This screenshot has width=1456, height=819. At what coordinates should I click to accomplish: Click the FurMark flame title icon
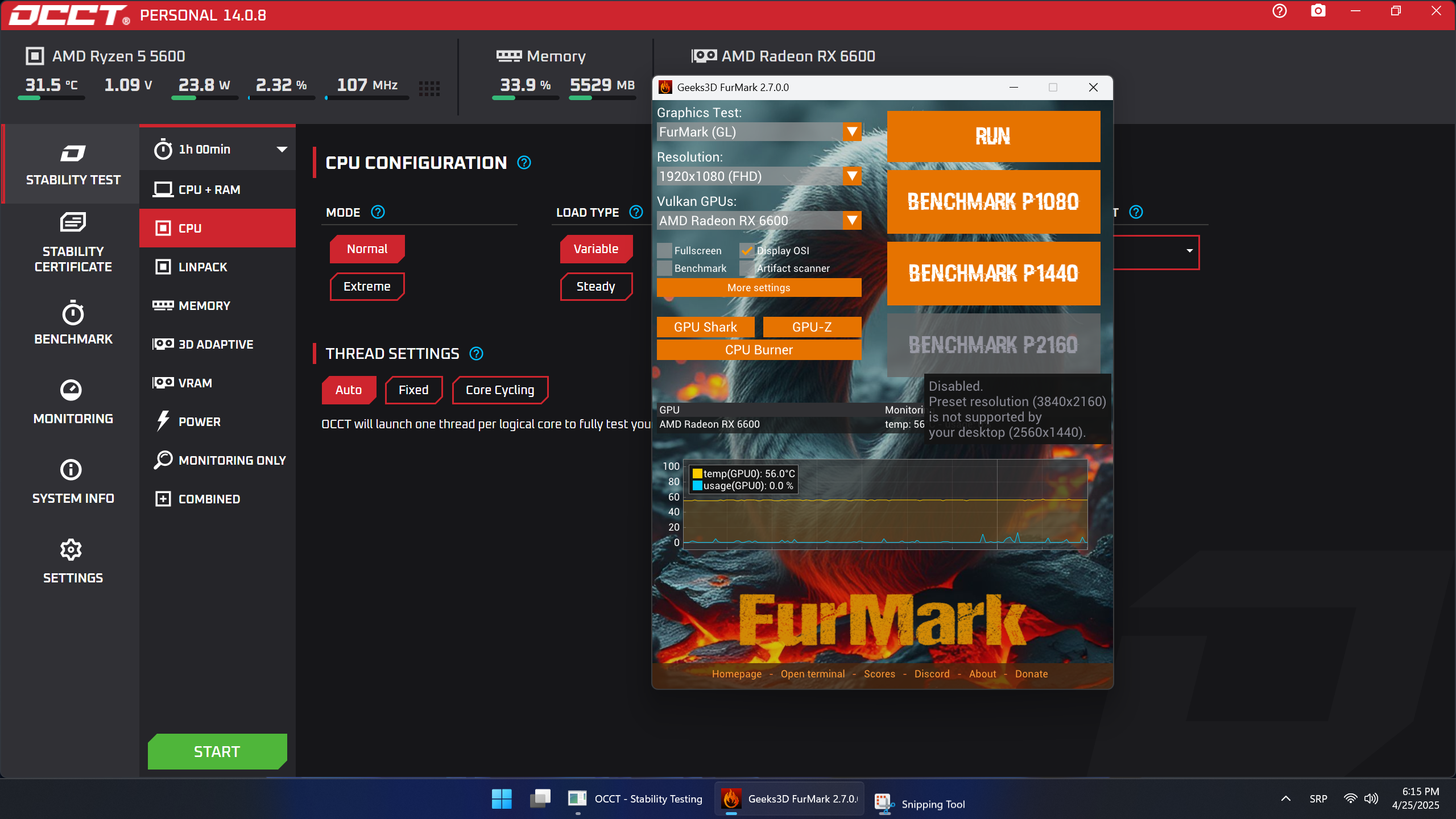point(665,87)
